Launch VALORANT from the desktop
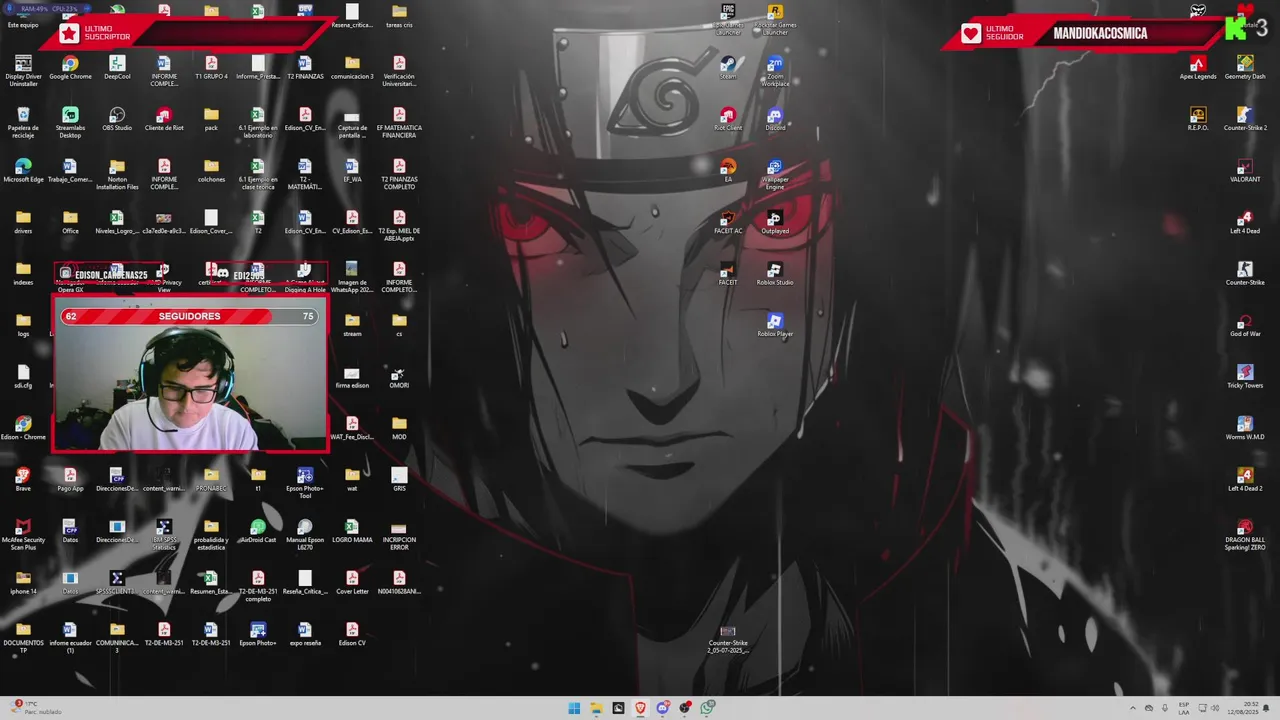 [1245, 171]
